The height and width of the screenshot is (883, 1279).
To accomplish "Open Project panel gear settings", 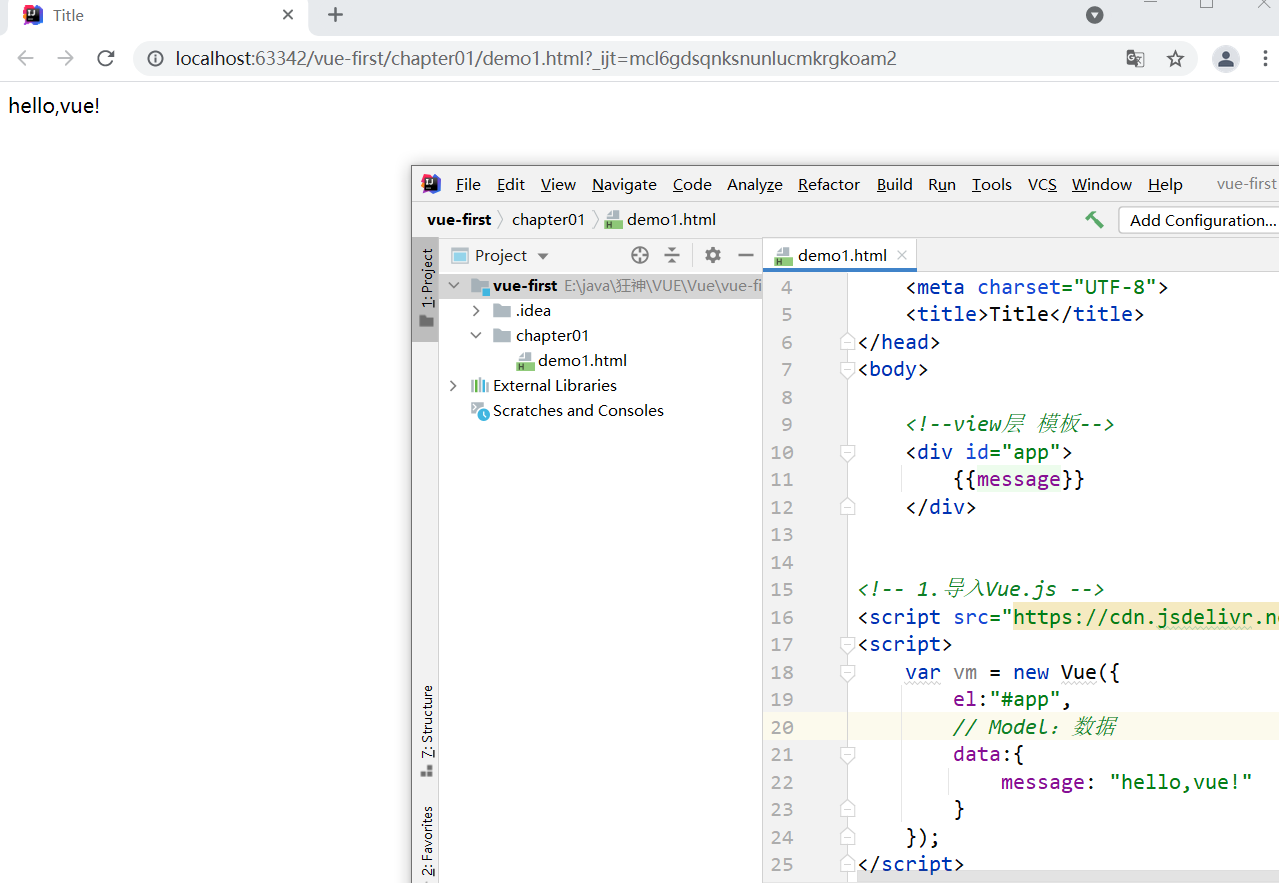I will pyautogui.click(x=712, y=255).
